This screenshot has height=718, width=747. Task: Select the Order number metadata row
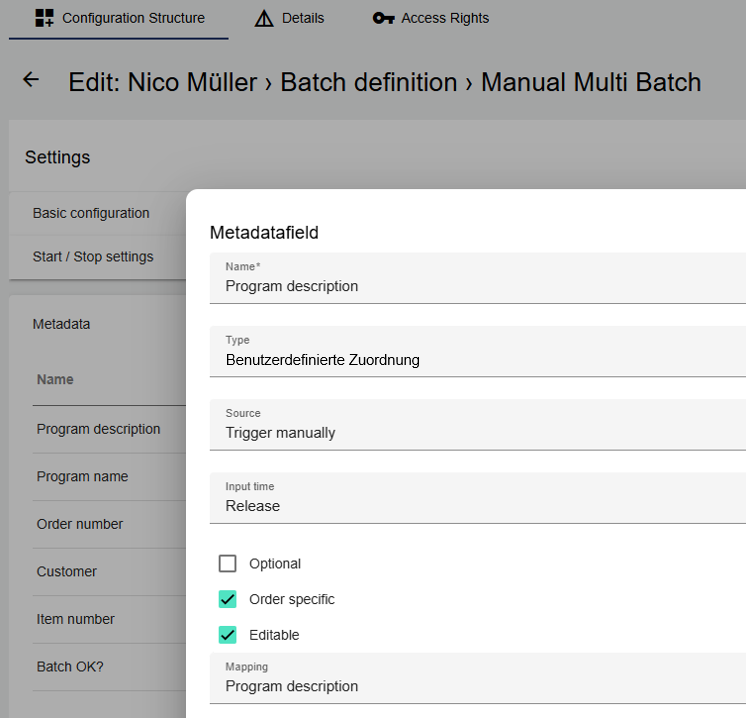coord(80,524)
